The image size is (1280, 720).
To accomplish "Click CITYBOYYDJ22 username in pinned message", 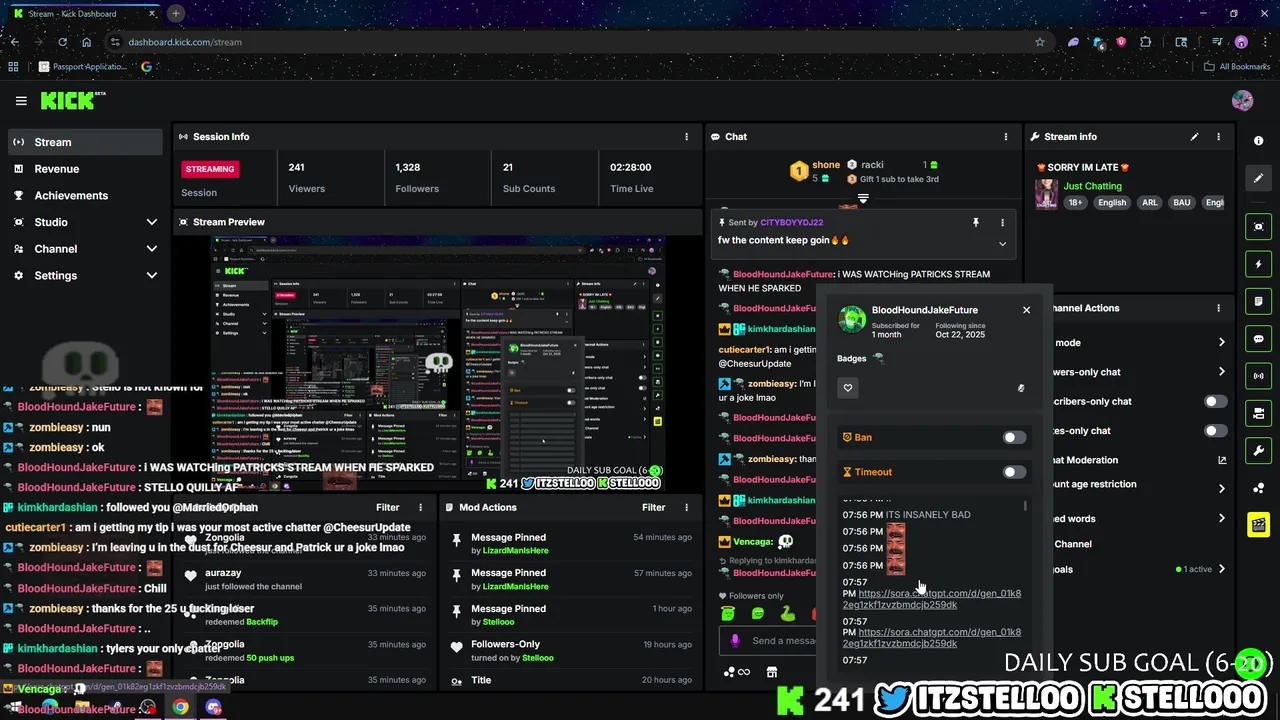I will 792,223.
